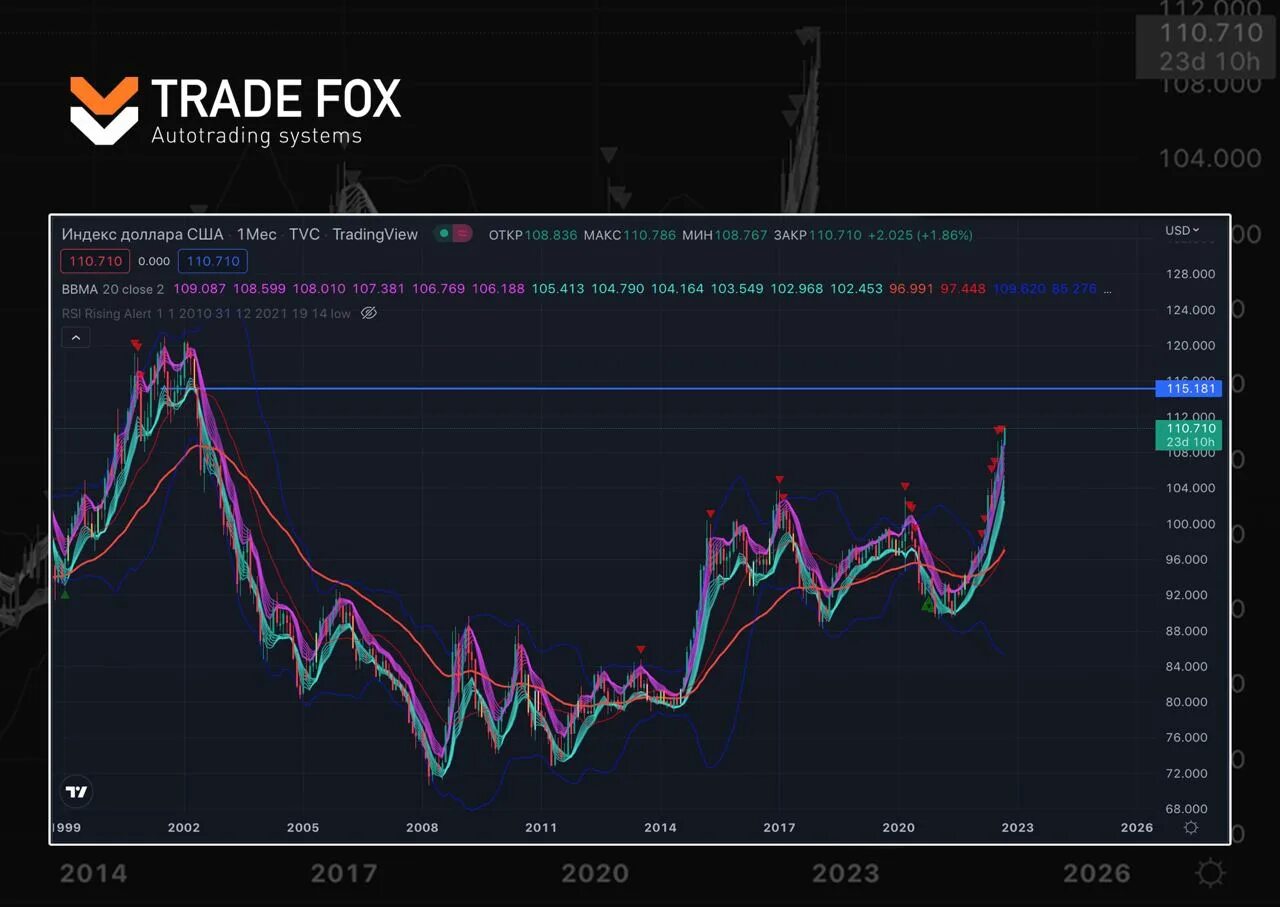Viewport: 1280px width, 907px height.
Task: Click the red 110.710 sell price box
Action: (x=96, y=261)
